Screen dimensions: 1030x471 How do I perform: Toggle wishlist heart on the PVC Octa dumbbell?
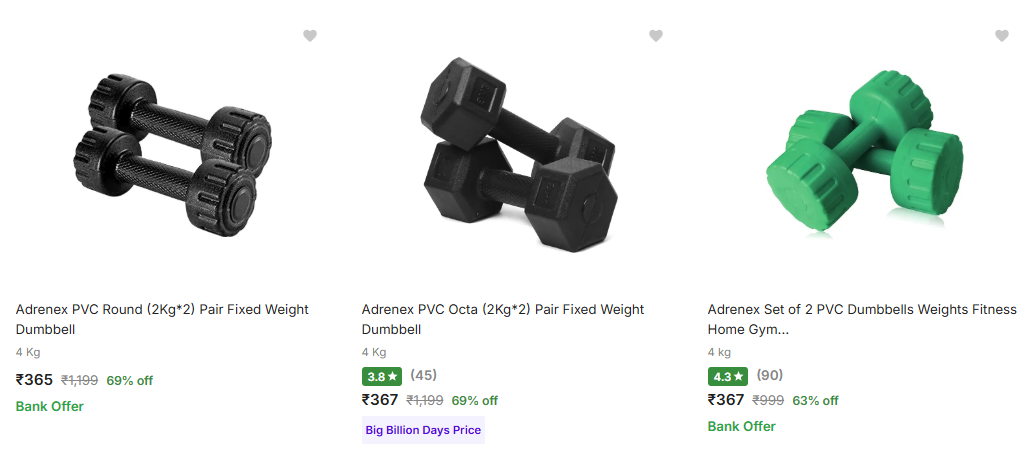[x=656, y=36]
